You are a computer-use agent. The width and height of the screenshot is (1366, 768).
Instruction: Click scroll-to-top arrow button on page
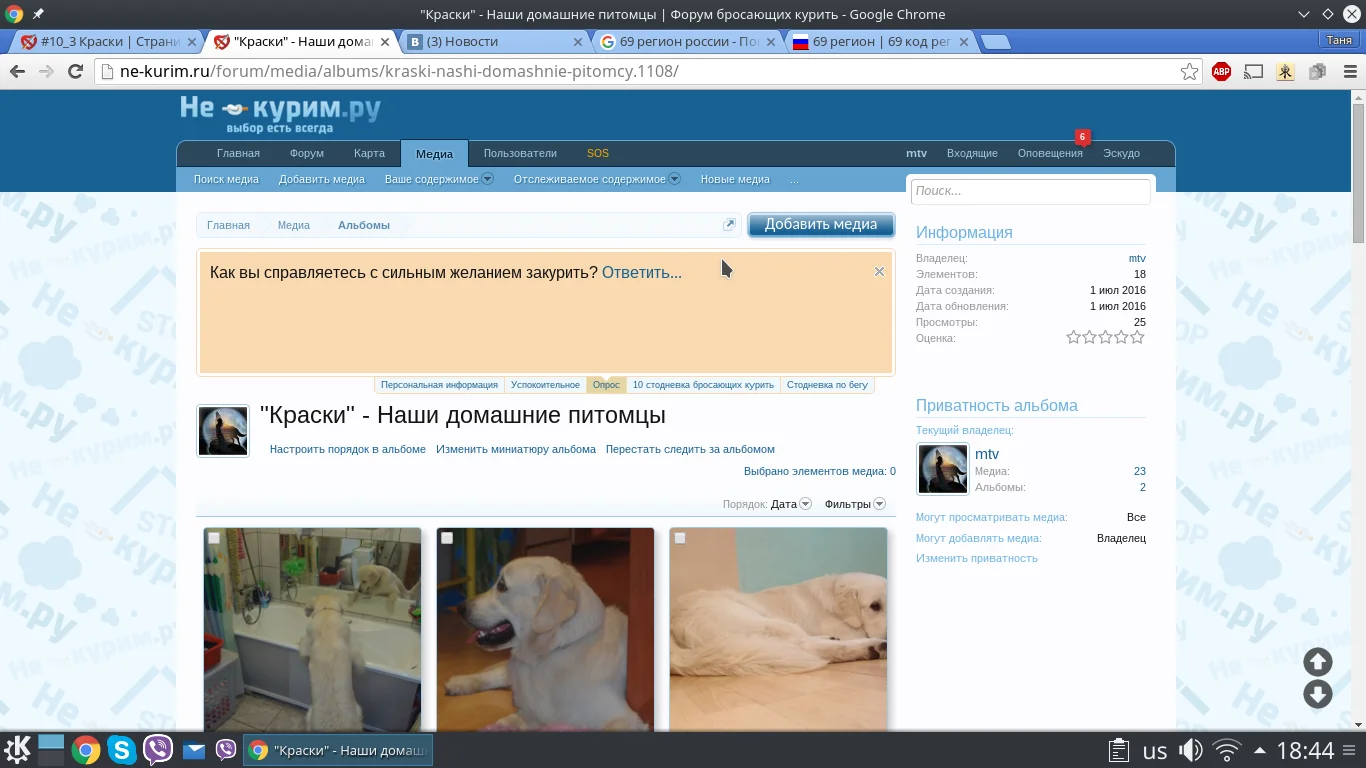coord(1317,661)
